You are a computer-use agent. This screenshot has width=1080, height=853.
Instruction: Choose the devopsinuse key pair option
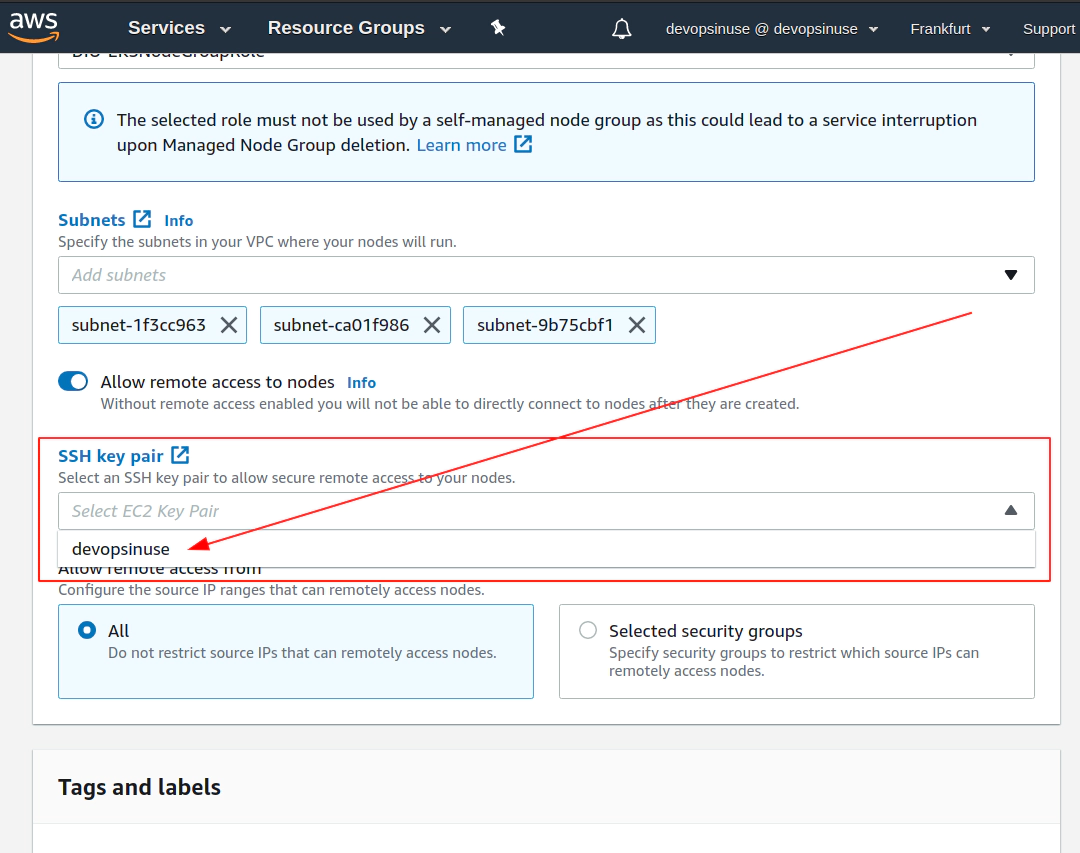tap(546, 549)
